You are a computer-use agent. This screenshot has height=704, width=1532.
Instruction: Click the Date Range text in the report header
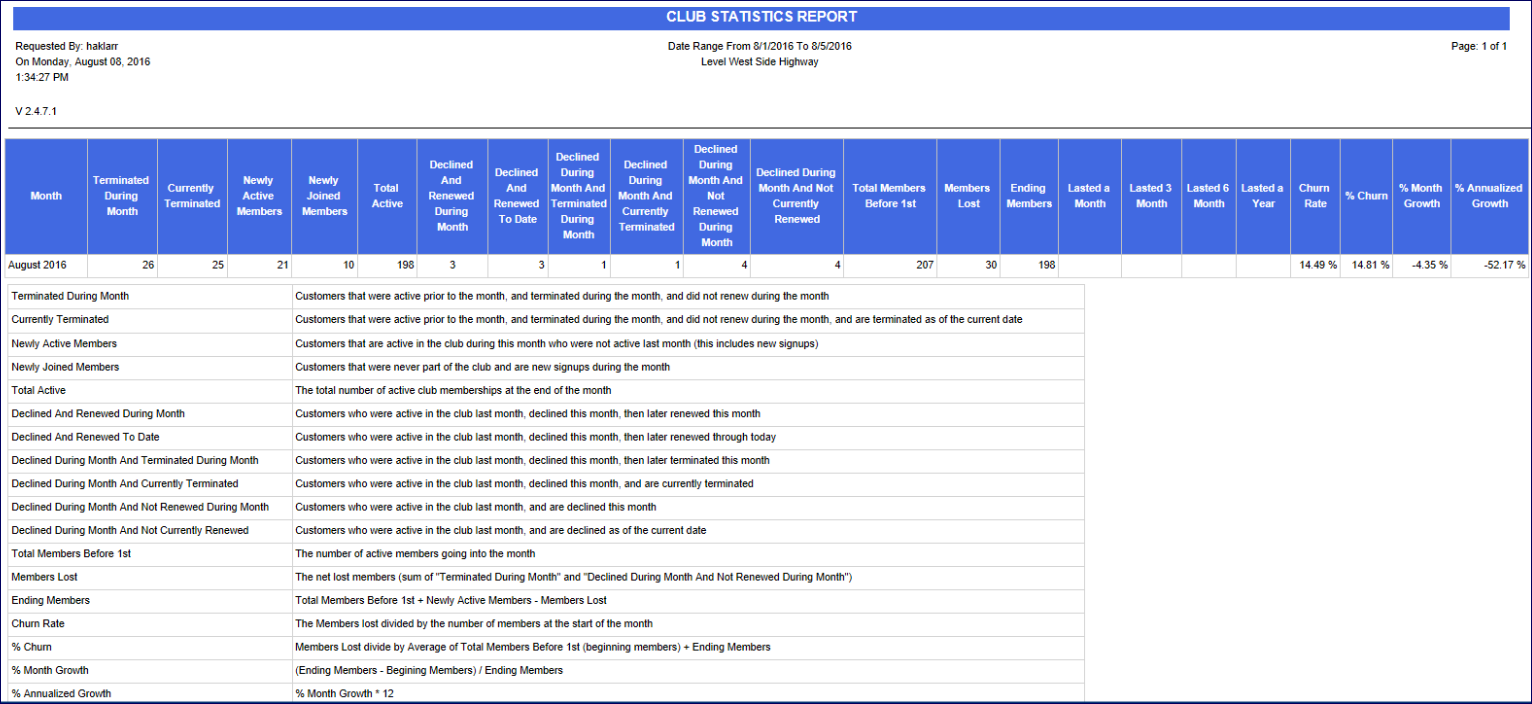point(759,46)
